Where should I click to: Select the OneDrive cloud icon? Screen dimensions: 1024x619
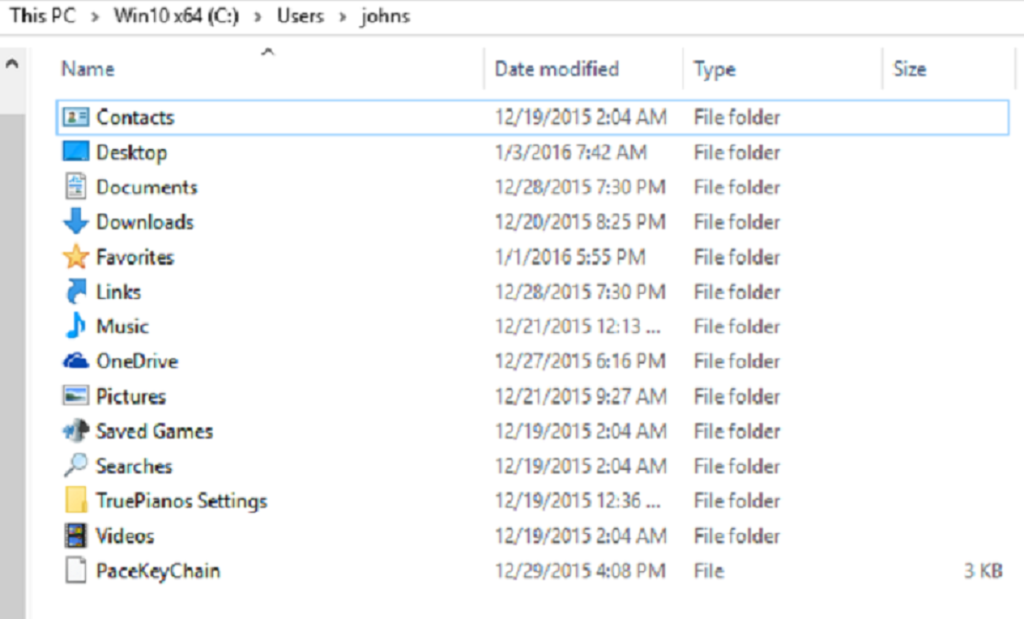coord(76,361)
